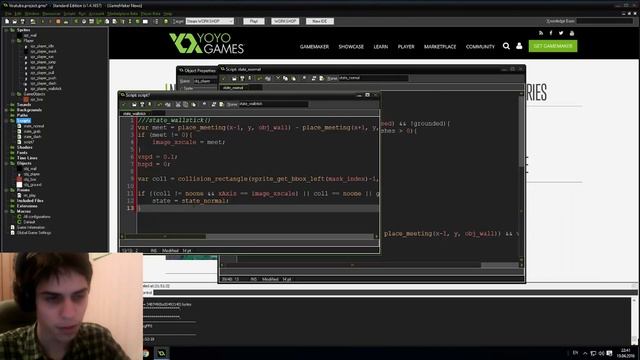Copy selection in script7 editor toolbar
Screen dimensions: 640x360
tap(186, 104)
